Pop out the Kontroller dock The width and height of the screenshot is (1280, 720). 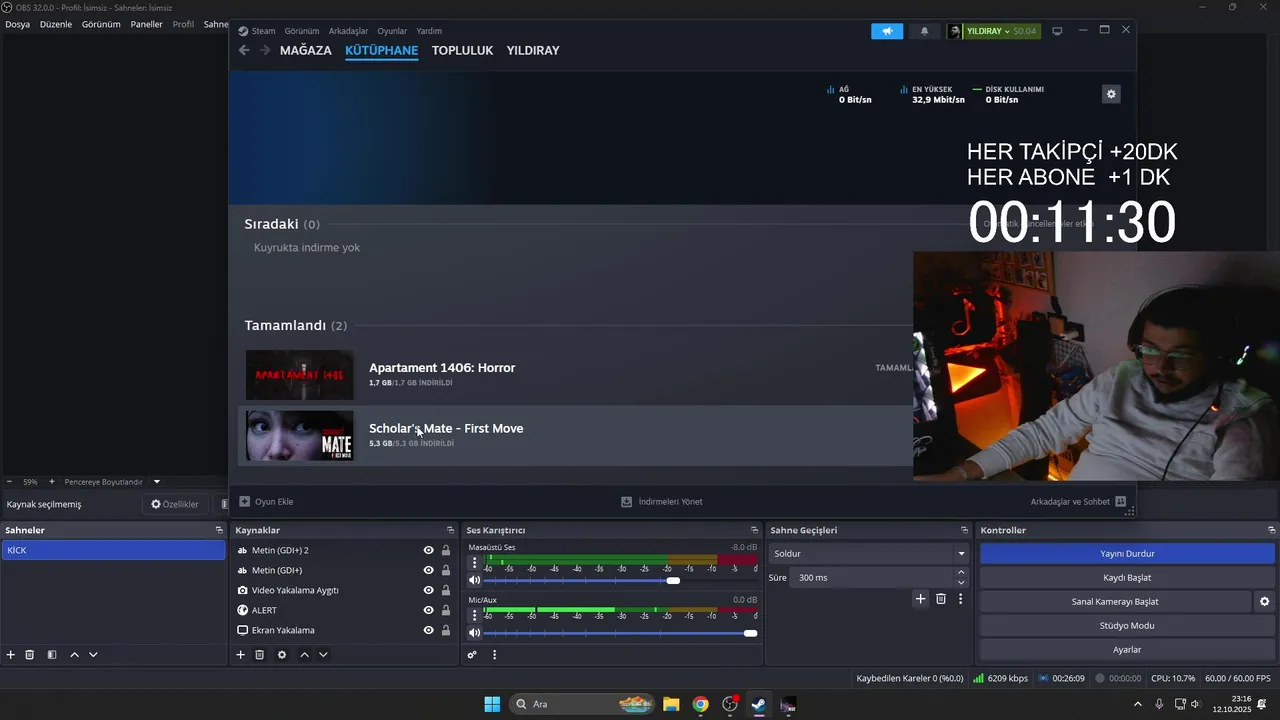tap(1271, 530)
